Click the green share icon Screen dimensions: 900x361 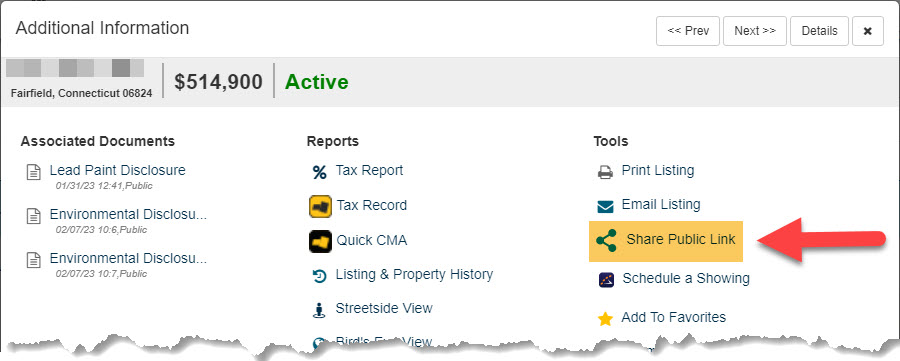pos(606,240)
